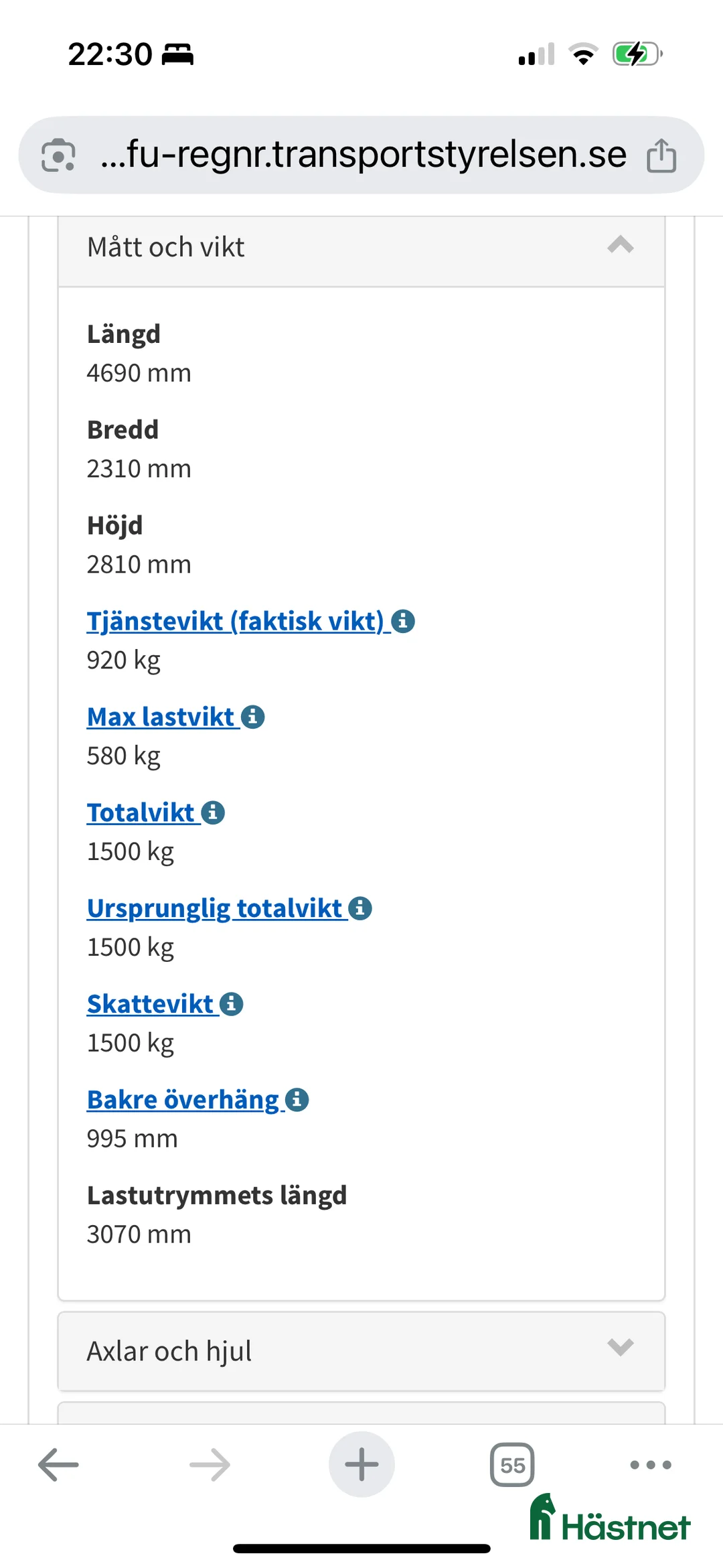Image resolution: width=723 pixels, height=1568 pixels.
Task: Open the Tjänstevikt (faktisk vikt) link
Action: 234,621
